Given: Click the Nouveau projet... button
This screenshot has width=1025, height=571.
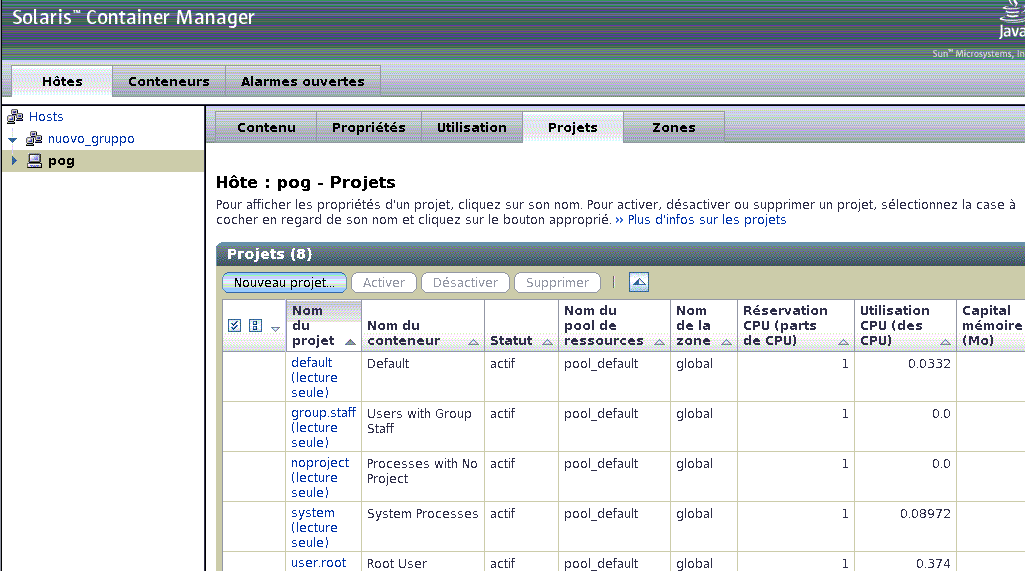Looking at the screenshot, I should (x=284, y=283).
